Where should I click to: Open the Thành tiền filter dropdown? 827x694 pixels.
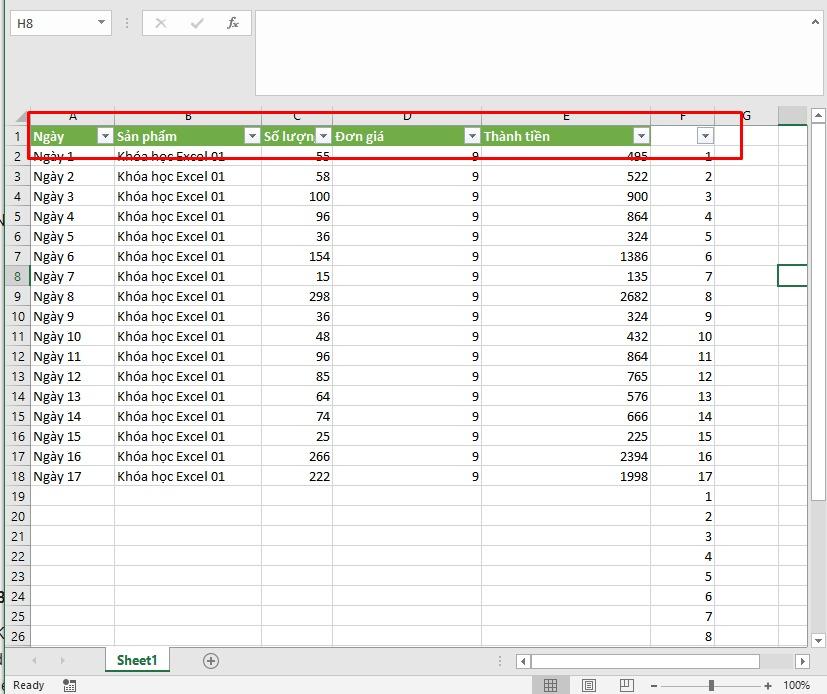coord(639,135)
